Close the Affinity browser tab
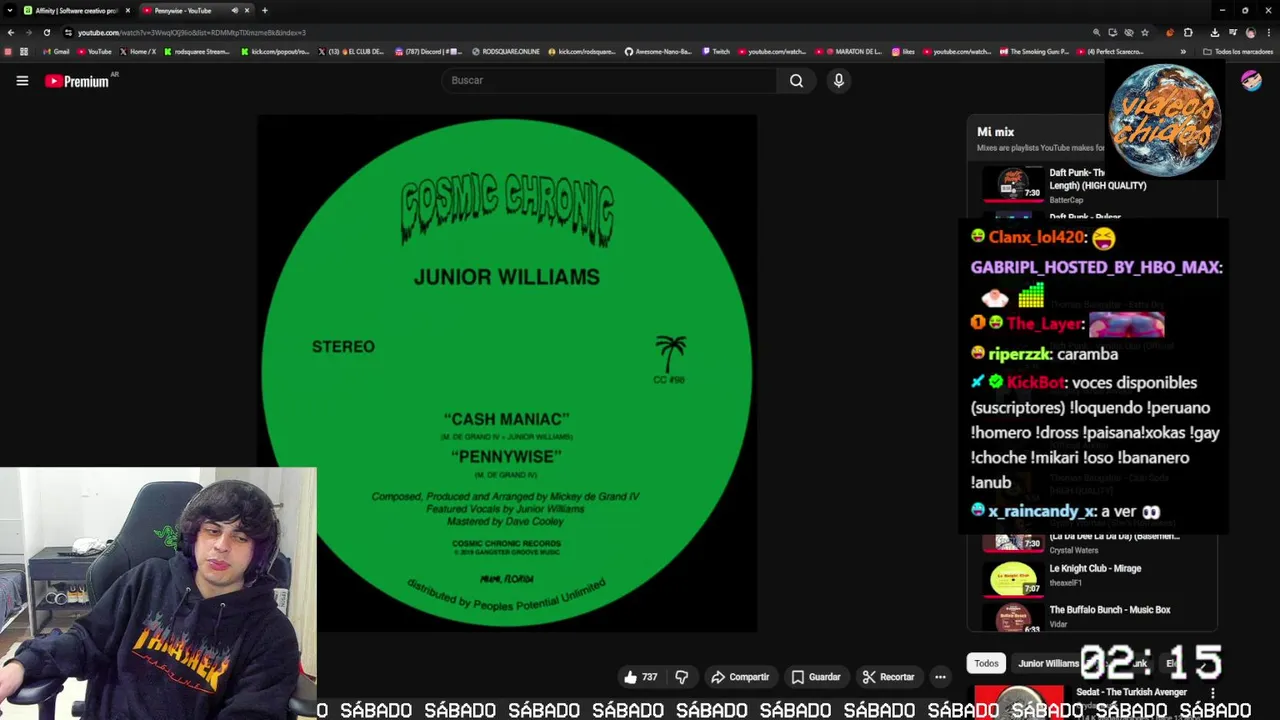This screenshot has height=720, width=1280. 127,10
